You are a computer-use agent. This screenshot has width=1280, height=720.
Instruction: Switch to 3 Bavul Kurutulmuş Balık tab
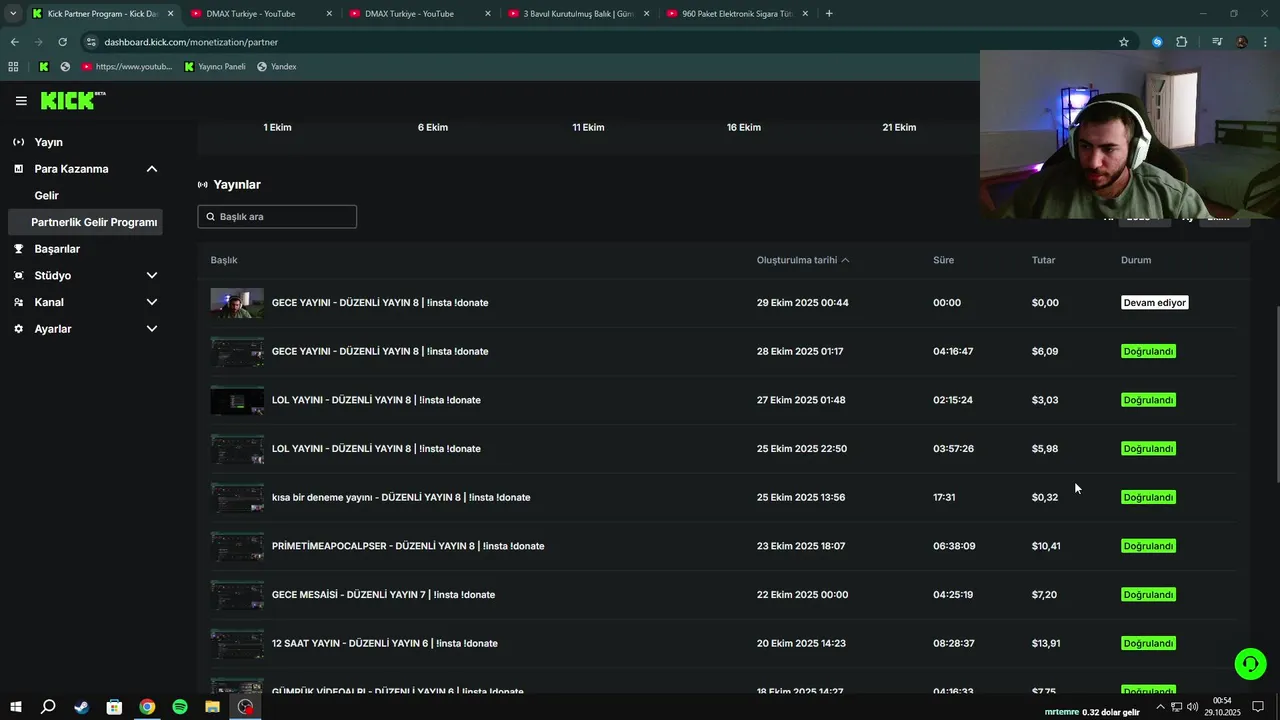tap(578, 14)
